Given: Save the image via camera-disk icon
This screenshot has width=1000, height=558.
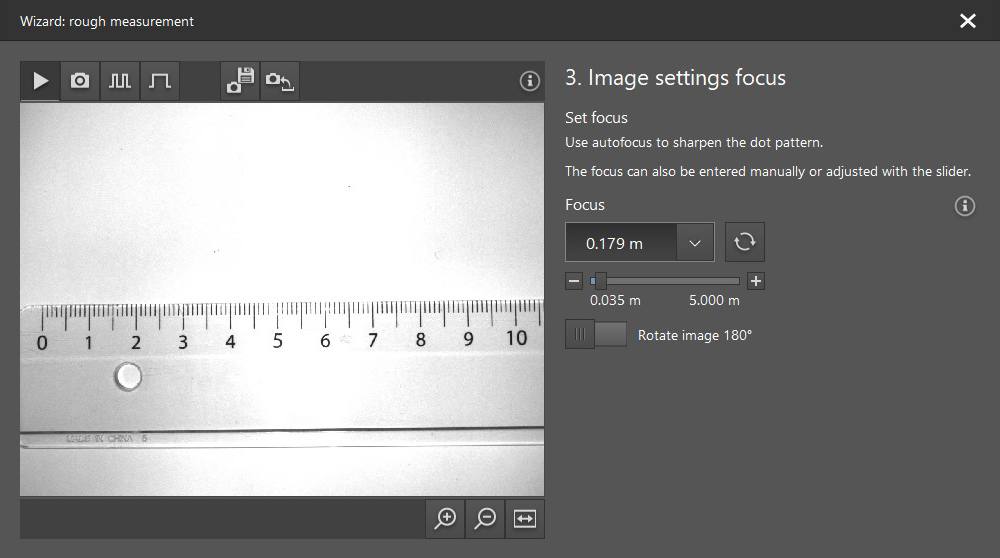Looking at the screenshot, I should (240, 81).
